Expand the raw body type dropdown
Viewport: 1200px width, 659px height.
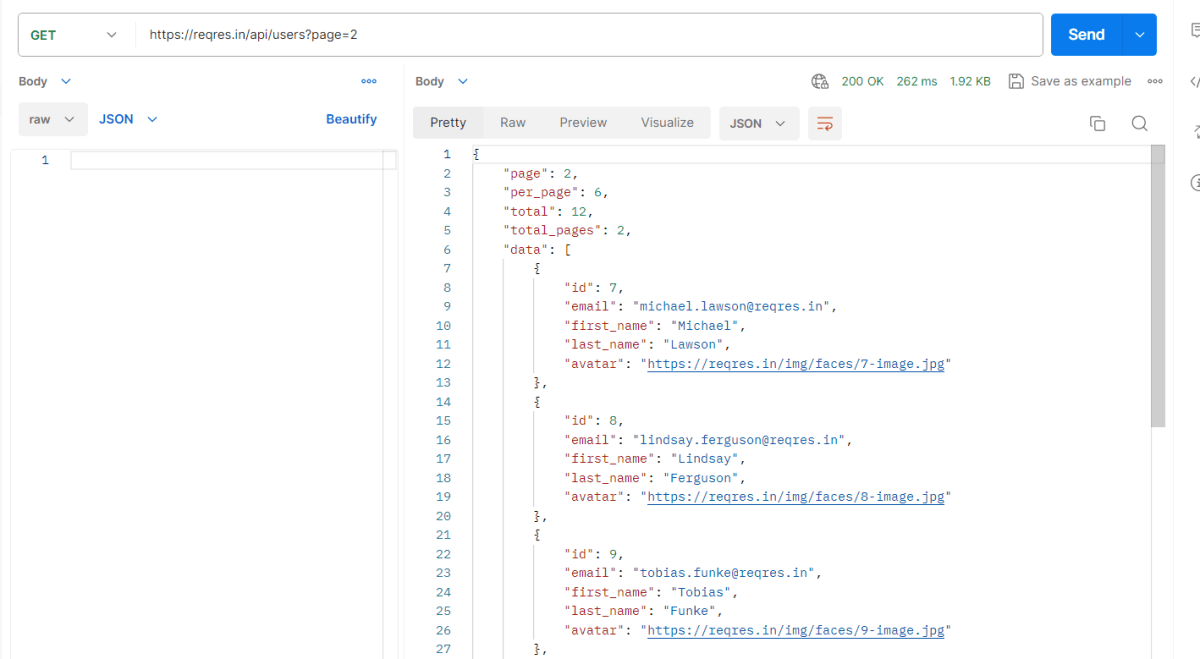(x=53, y=119)
